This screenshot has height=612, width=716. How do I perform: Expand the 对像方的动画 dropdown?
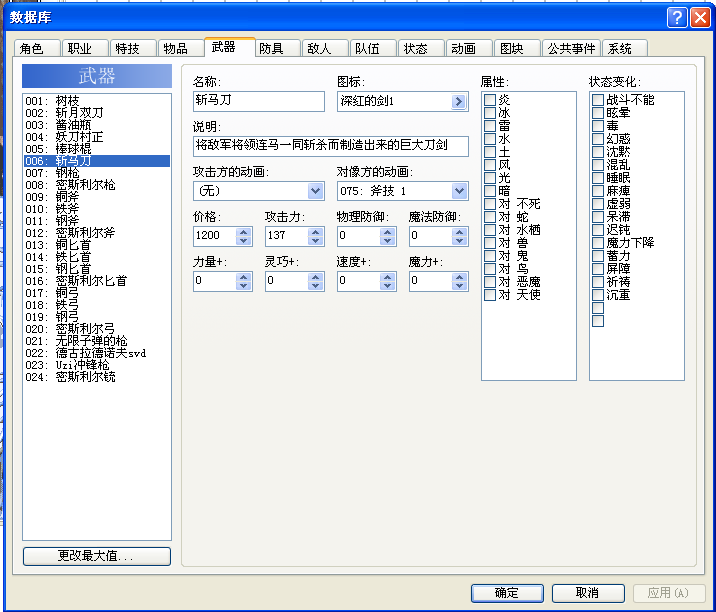(x=459, y=191)
